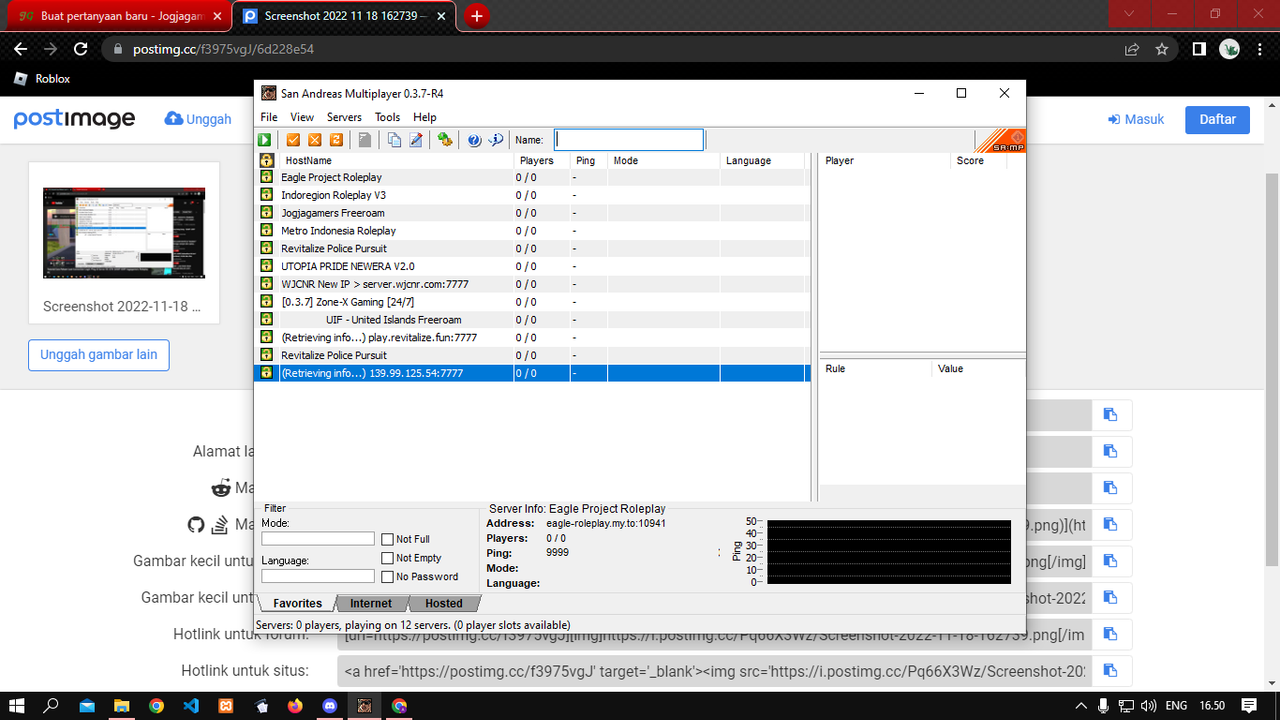Screen dimensions: 1280x720
Task: Click the Chrome back arrow
Action: [x=20, y=49]
